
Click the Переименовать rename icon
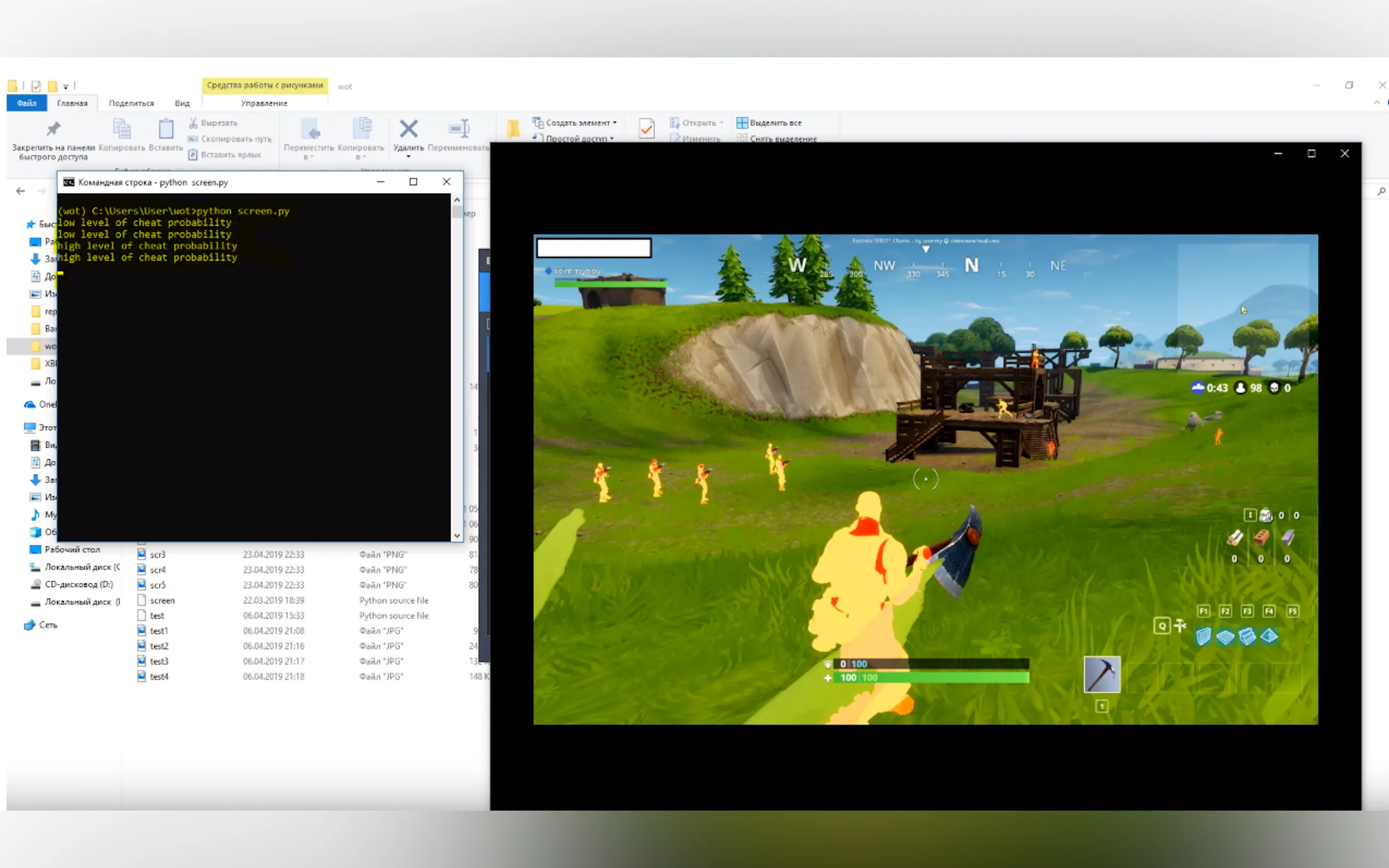coord(459,128)
